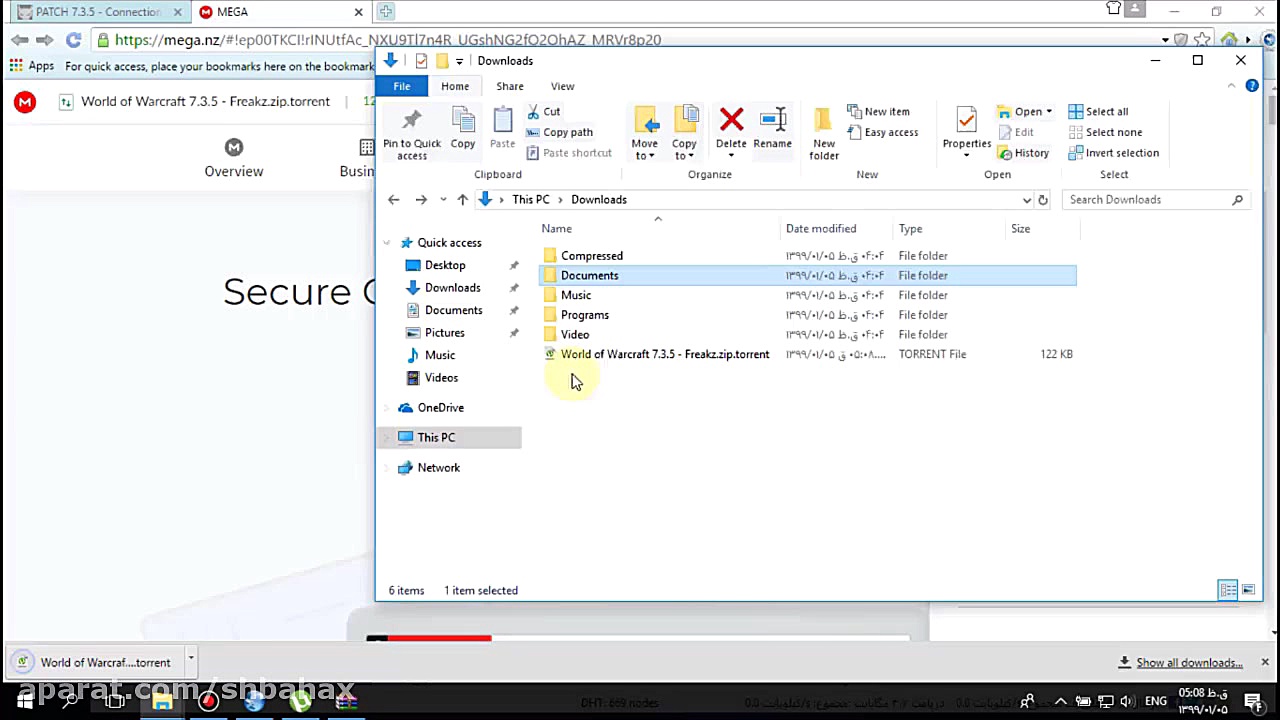Image resolution: width=1280 pixels, height=720 pixels.
Task: Select Desktop in Quick access
Action: click(445, 266)
